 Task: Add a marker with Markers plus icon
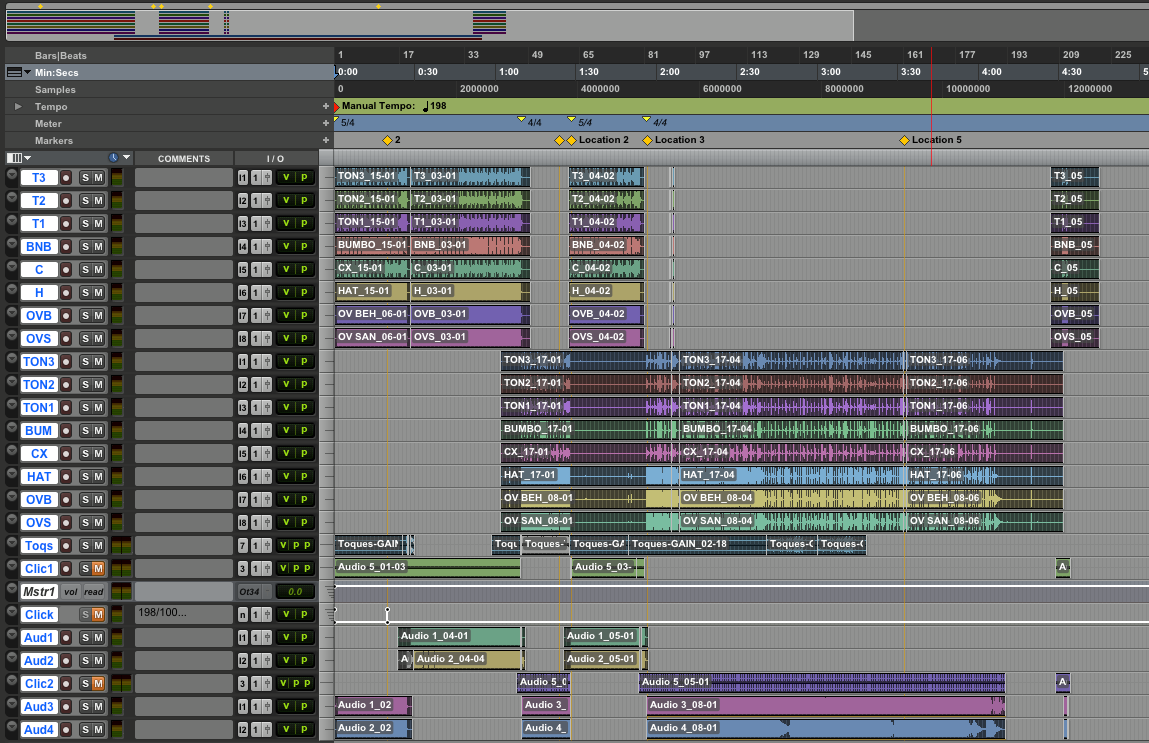[x=326, y=140]
